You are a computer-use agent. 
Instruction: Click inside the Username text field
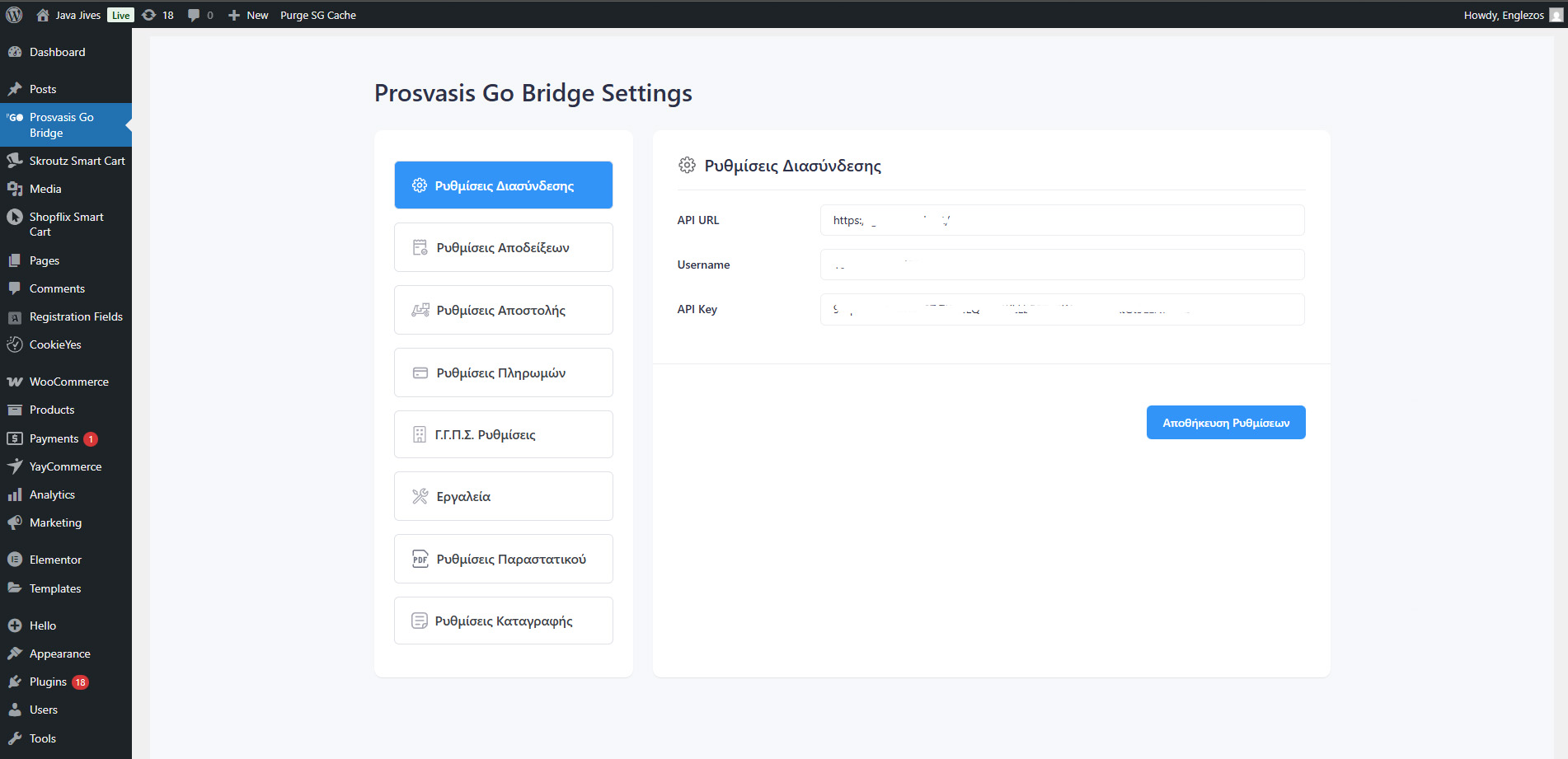point(1061,265)
